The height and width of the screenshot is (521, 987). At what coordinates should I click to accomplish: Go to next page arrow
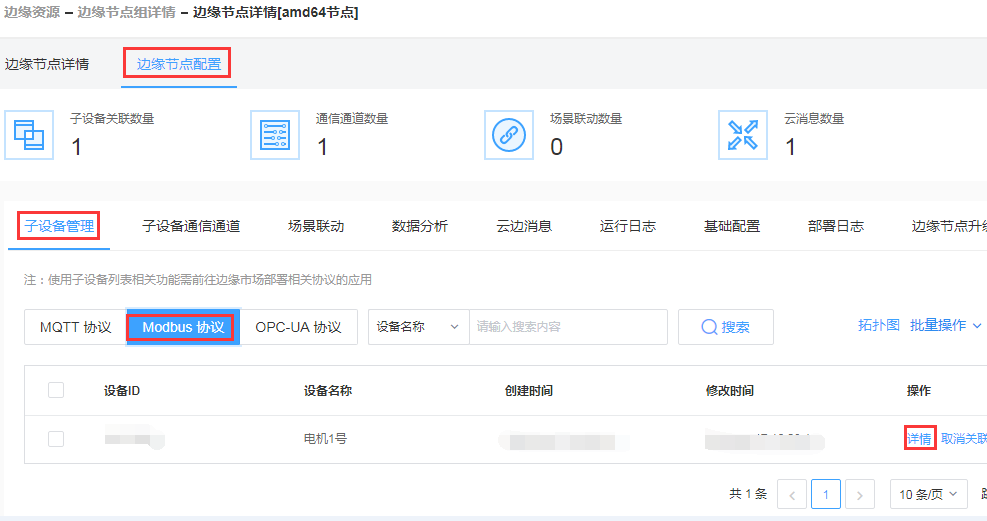pos(860,494)
